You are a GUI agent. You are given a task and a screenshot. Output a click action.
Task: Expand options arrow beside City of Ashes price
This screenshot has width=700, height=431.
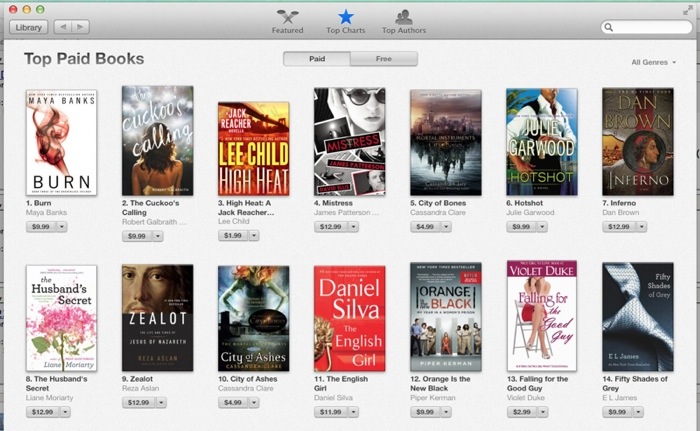click(254, 403)
